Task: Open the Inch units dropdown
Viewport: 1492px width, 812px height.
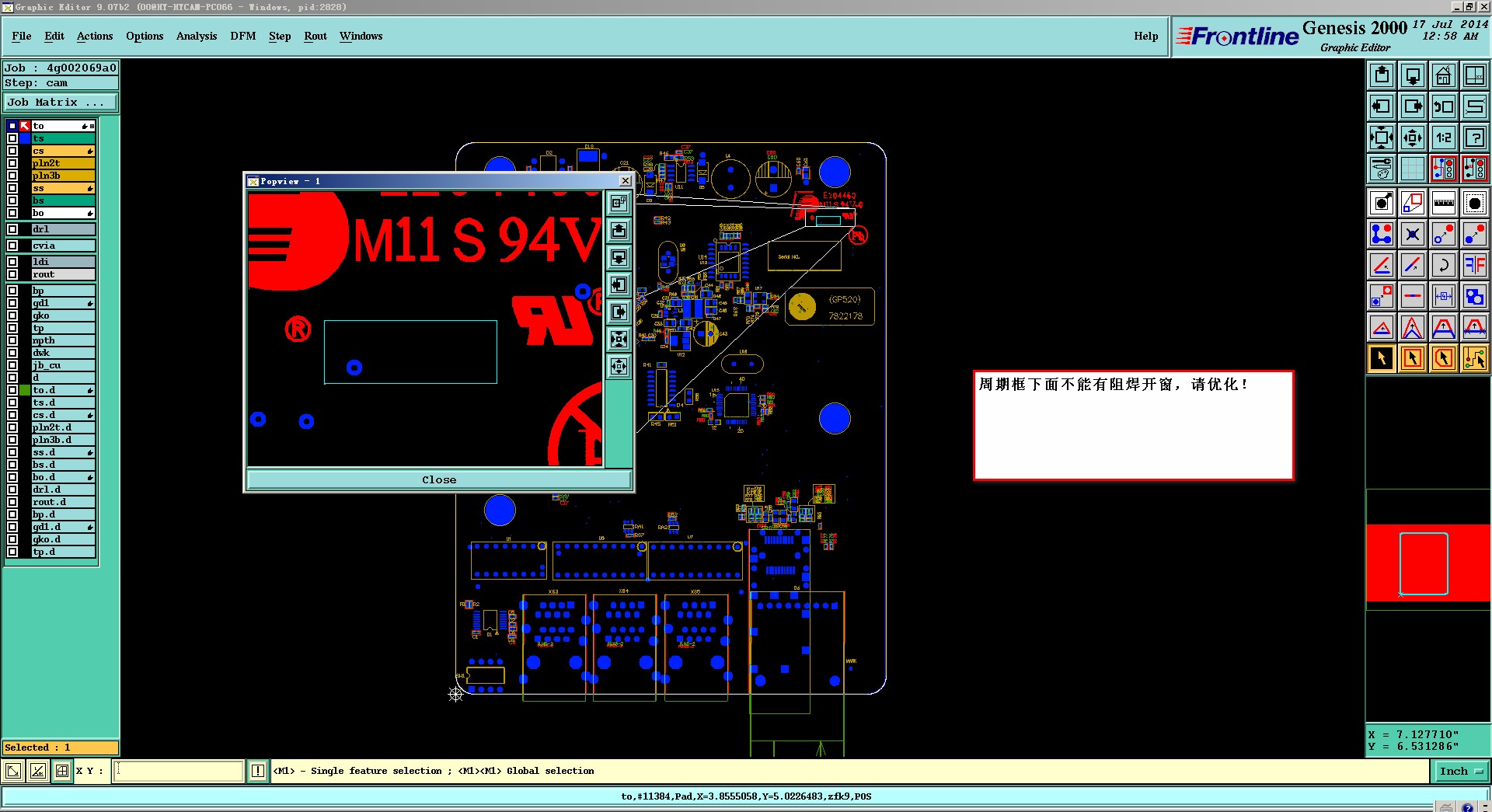Action: pyautogui.click(x=1461, y=771)
